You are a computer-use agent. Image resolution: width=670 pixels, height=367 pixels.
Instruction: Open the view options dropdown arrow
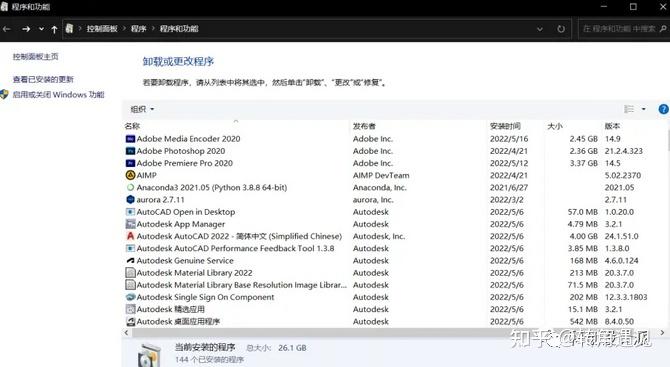pyautogui.click(x=644, y=109)
